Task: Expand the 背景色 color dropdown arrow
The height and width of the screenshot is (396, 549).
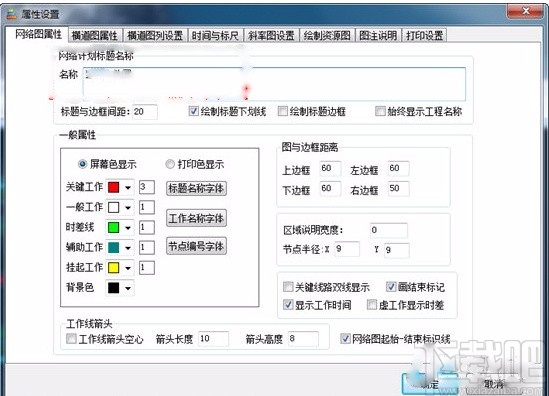Action: point(128,288)
